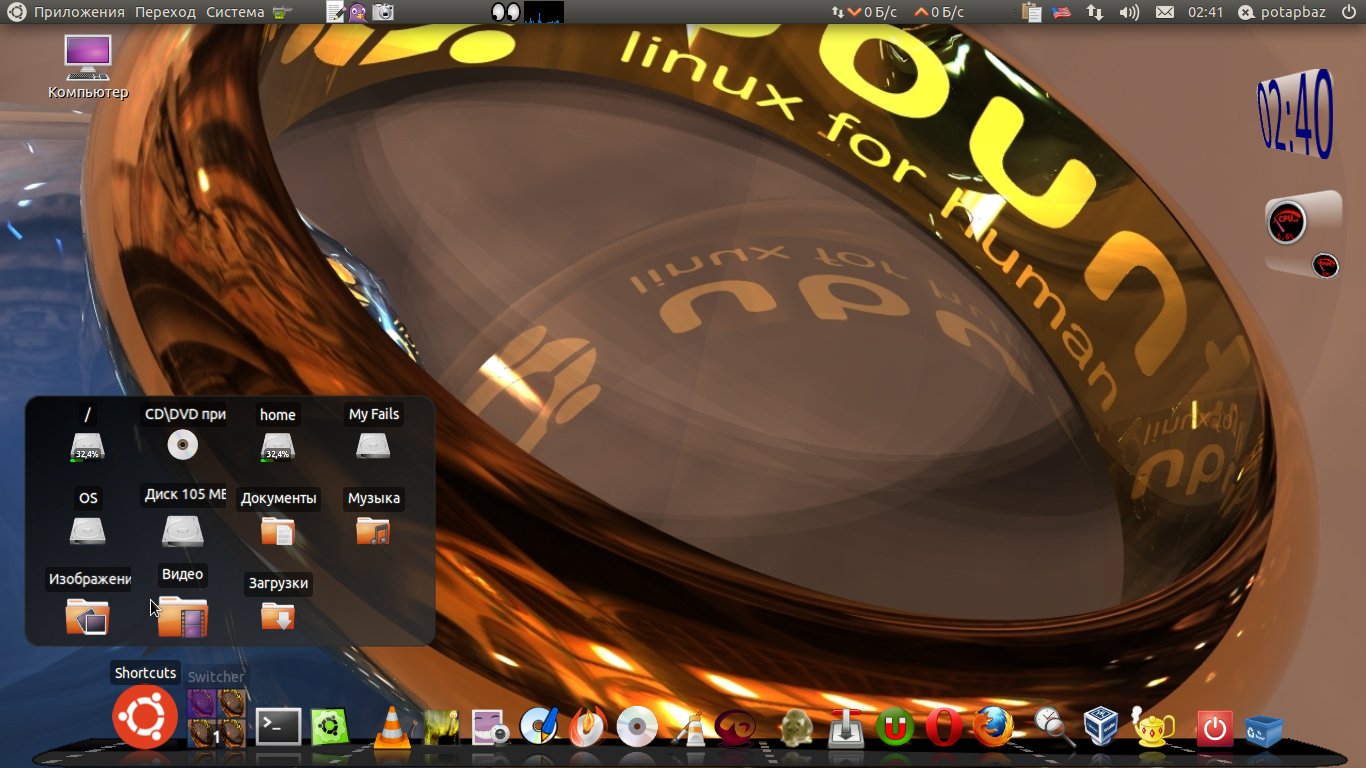The image size is (1366, 768).
Task: Click the Ubuntu logo in top panel
Action: click(16, 12)
